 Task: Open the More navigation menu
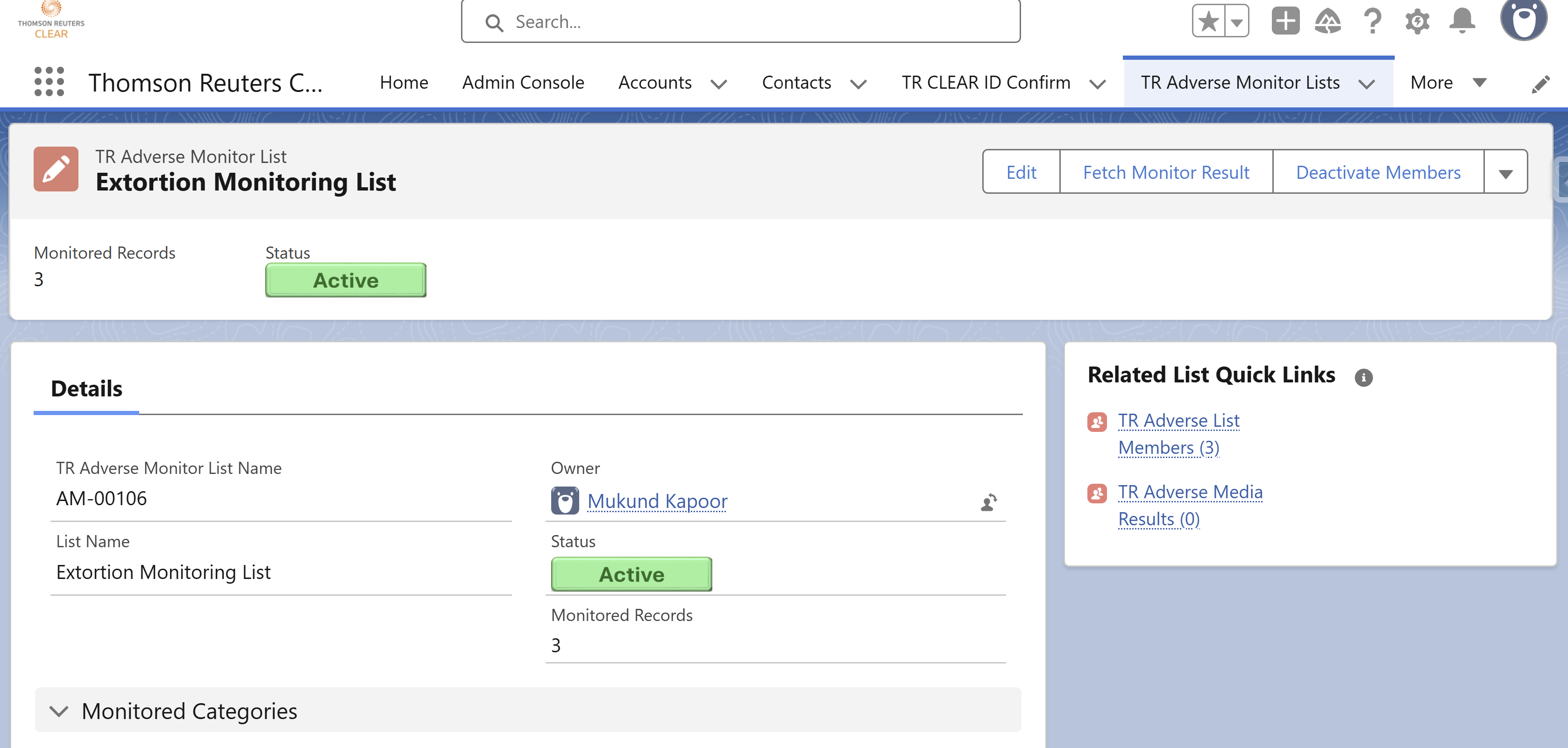tap(1448, 82)
